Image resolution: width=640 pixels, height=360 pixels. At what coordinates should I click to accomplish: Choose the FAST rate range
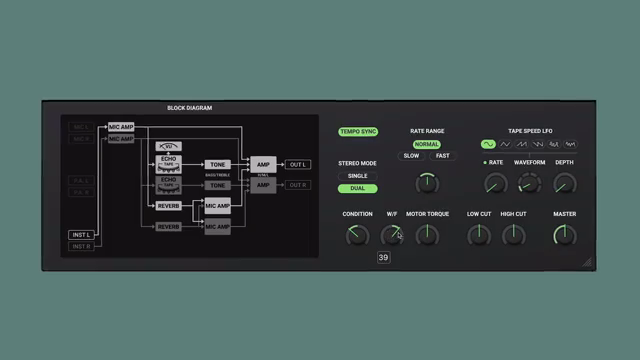pos(442,156)
